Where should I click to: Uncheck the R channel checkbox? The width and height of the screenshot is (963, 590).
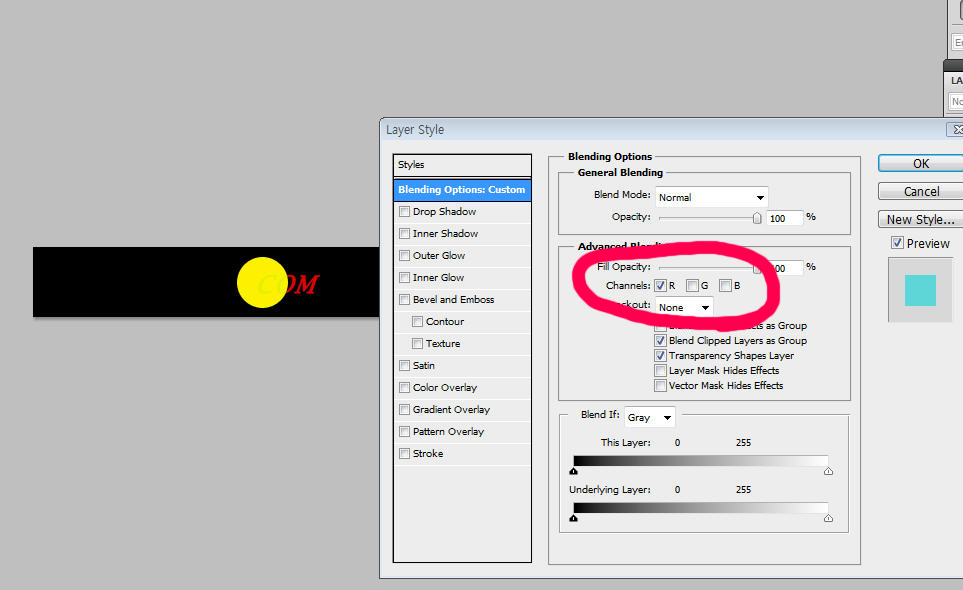(x=660, y=286)
